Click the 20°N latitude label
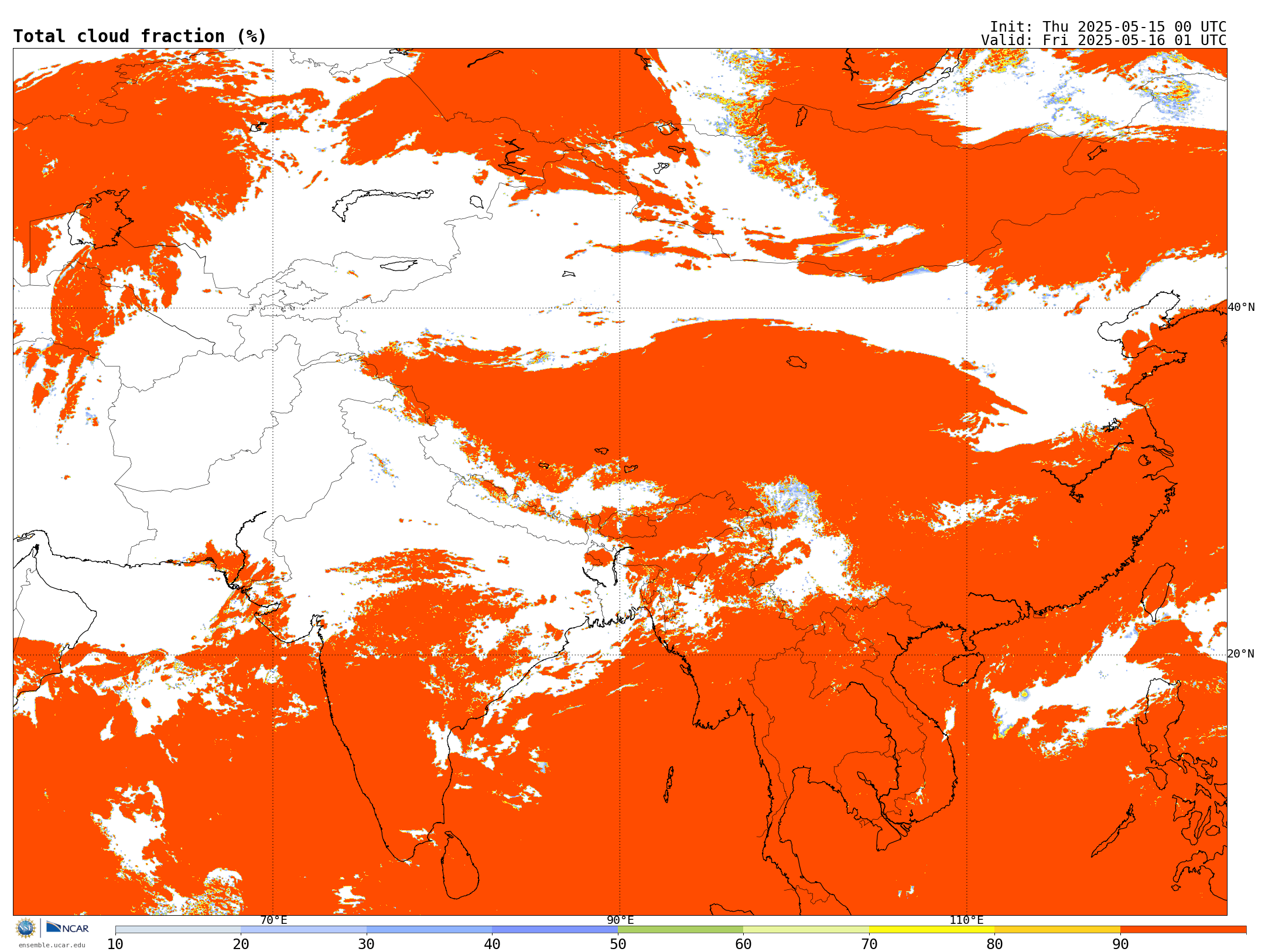 coord(1241,654)
